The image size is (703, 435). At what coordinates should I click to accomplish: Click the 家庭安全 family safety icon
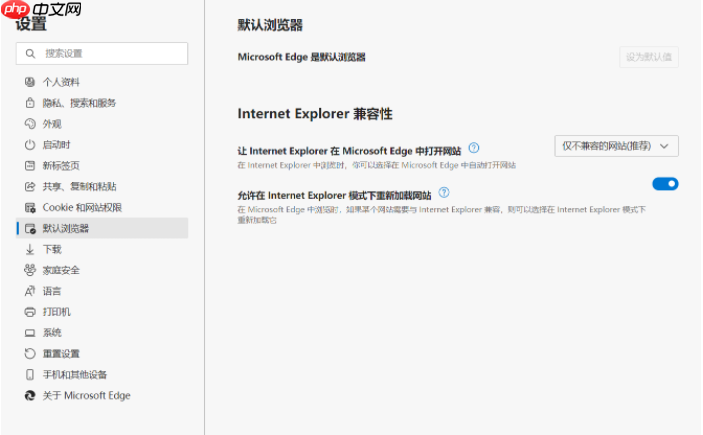30,270
